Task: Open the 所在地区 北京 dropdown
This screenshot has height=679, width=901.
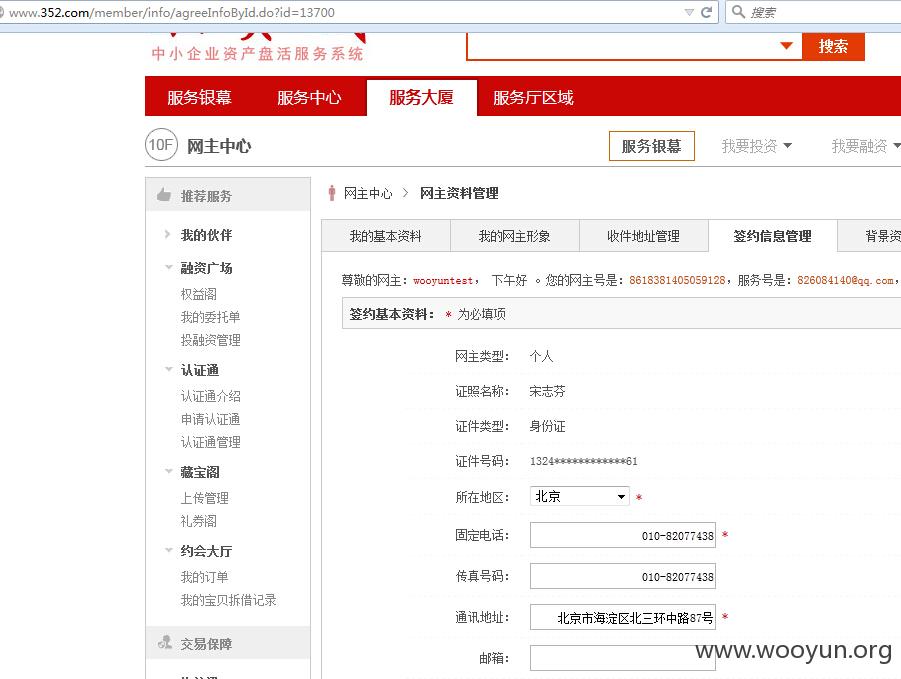Action: click(579, 496)
